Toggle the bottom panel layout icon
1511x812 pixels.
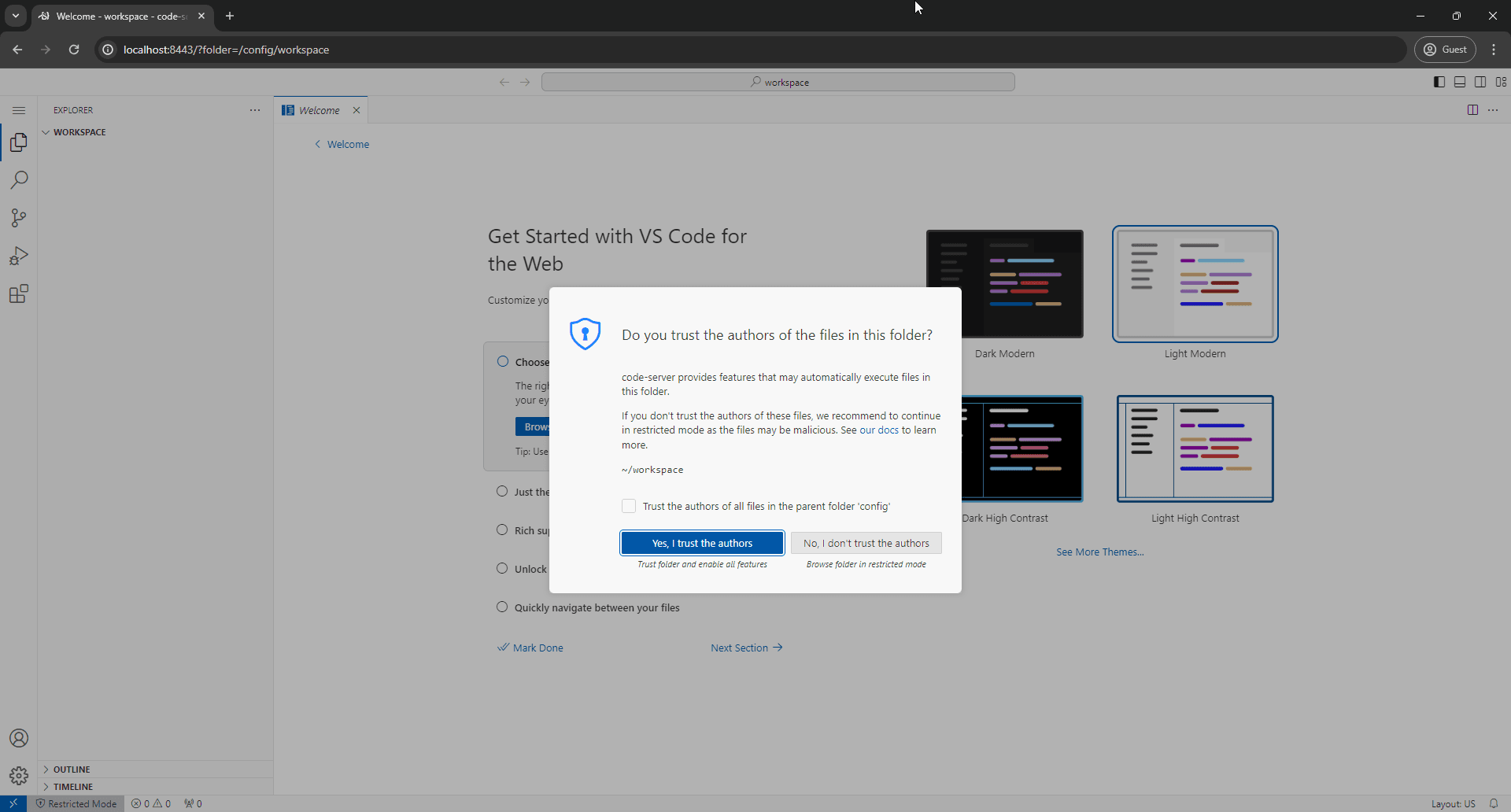(1460, 81)
